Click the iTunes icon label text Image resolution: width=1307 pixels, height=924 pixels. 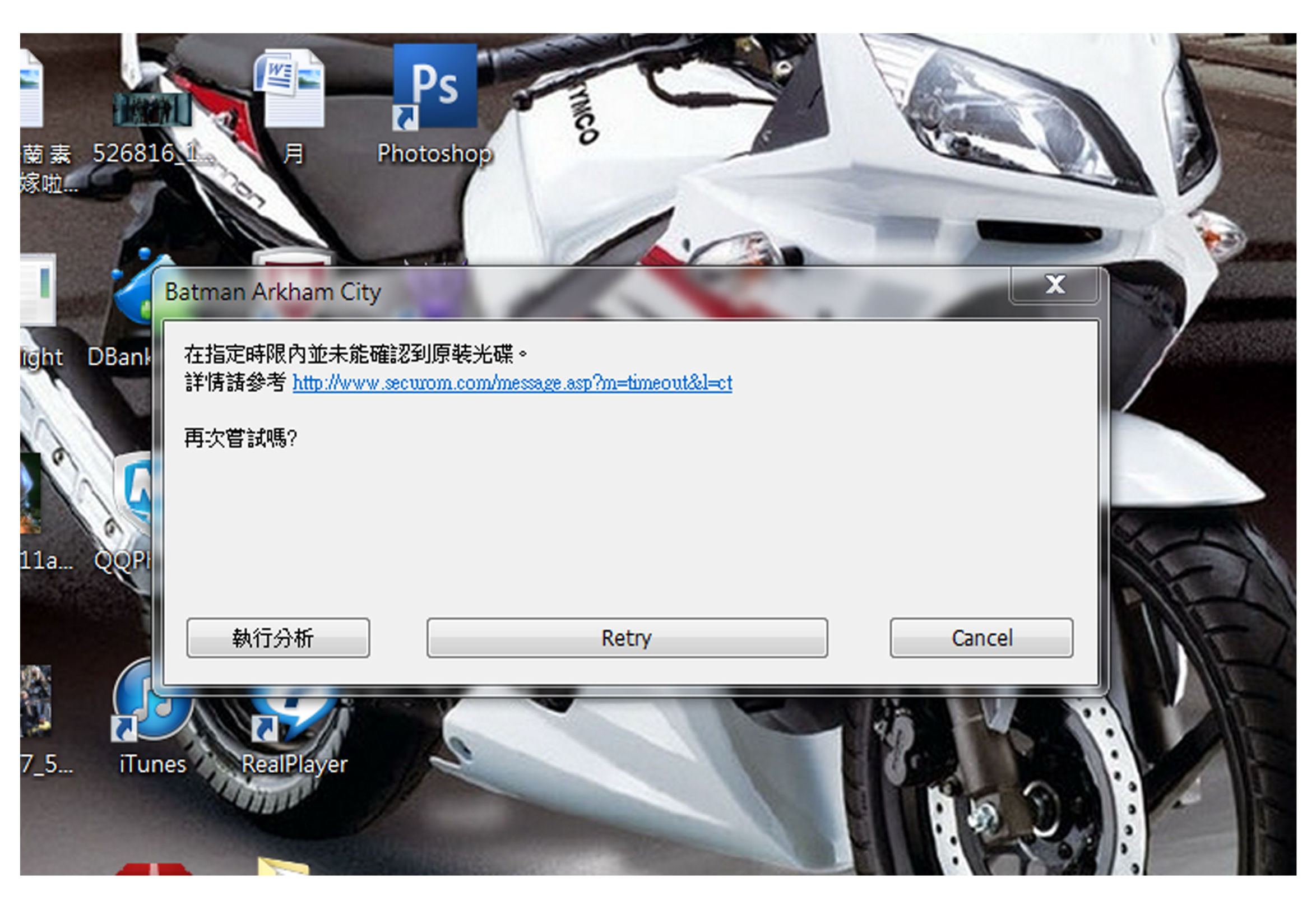click(x=152, y=764)
